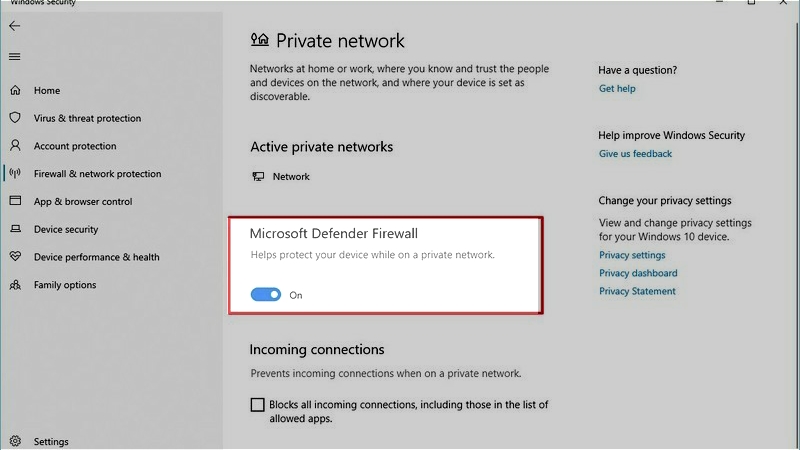The width and height of the screenshot is (800, 450).
Task: Open the Privacy dashboard link
Action: point(638,273)
